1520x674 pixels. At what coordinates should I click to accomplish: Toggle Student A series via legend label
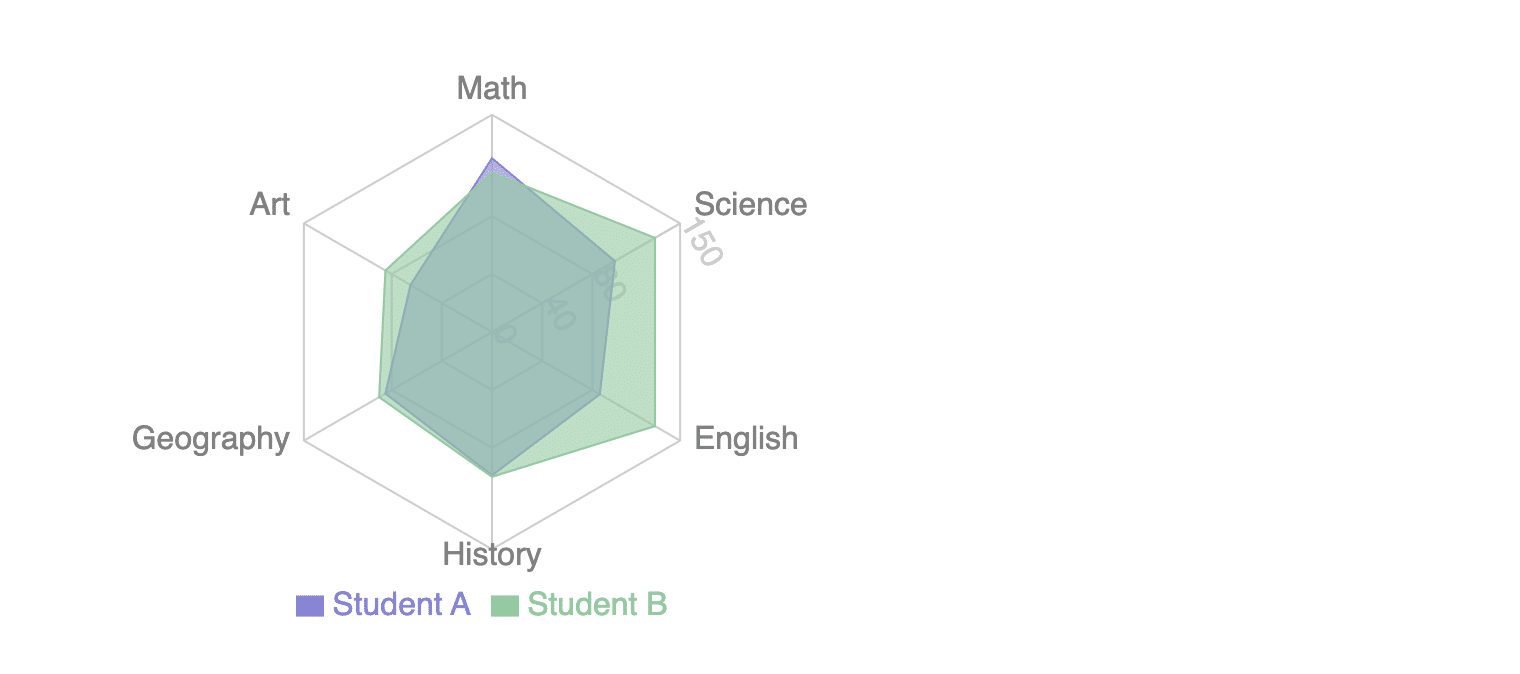401,605
